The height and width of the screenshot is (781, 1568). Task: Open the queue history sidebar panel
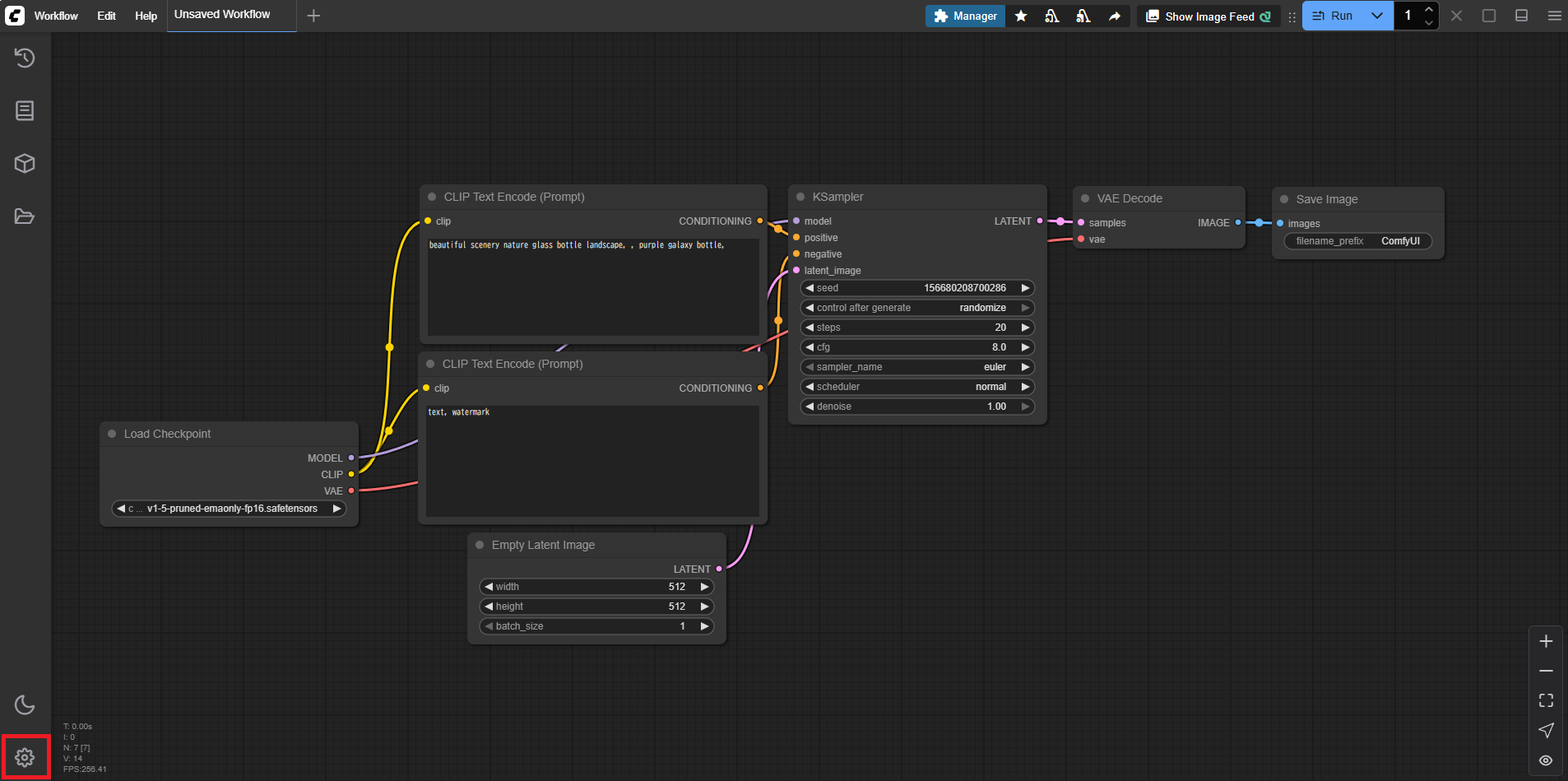click(x=25, y=58)
